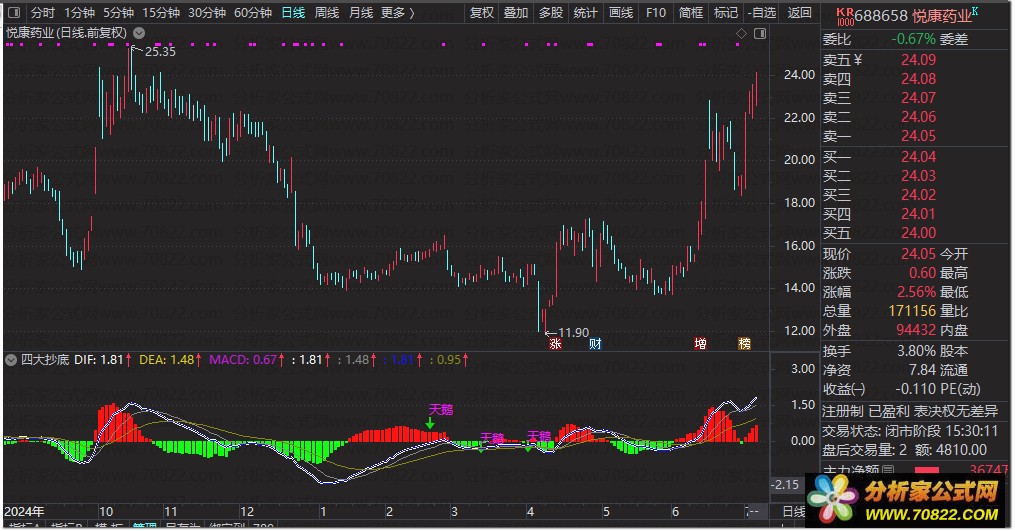Click the red 涨 event marker
1015x531 pixels.
555,343
